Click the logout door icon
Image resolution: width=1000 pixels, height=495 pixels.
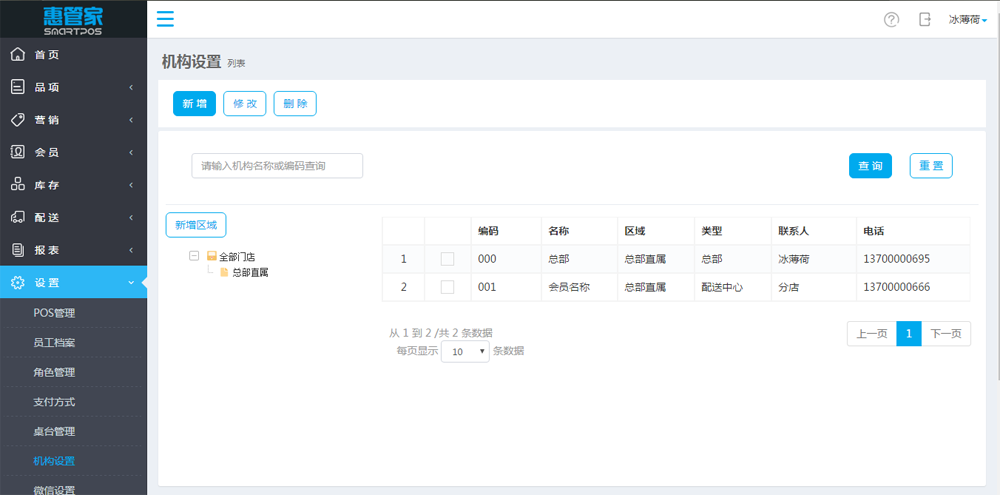pos(925,19)
